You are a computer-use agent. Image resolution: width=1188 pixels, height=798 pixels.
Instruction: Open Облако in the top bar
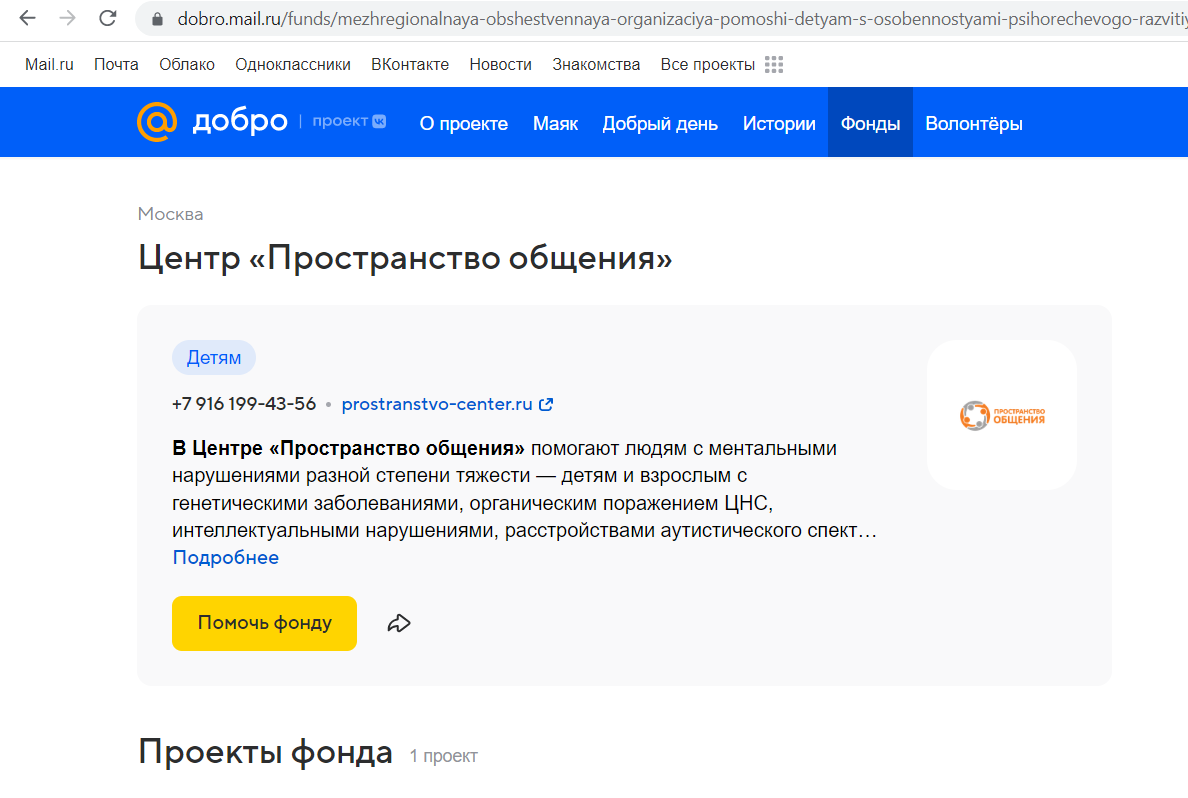[x=187, y=64]
